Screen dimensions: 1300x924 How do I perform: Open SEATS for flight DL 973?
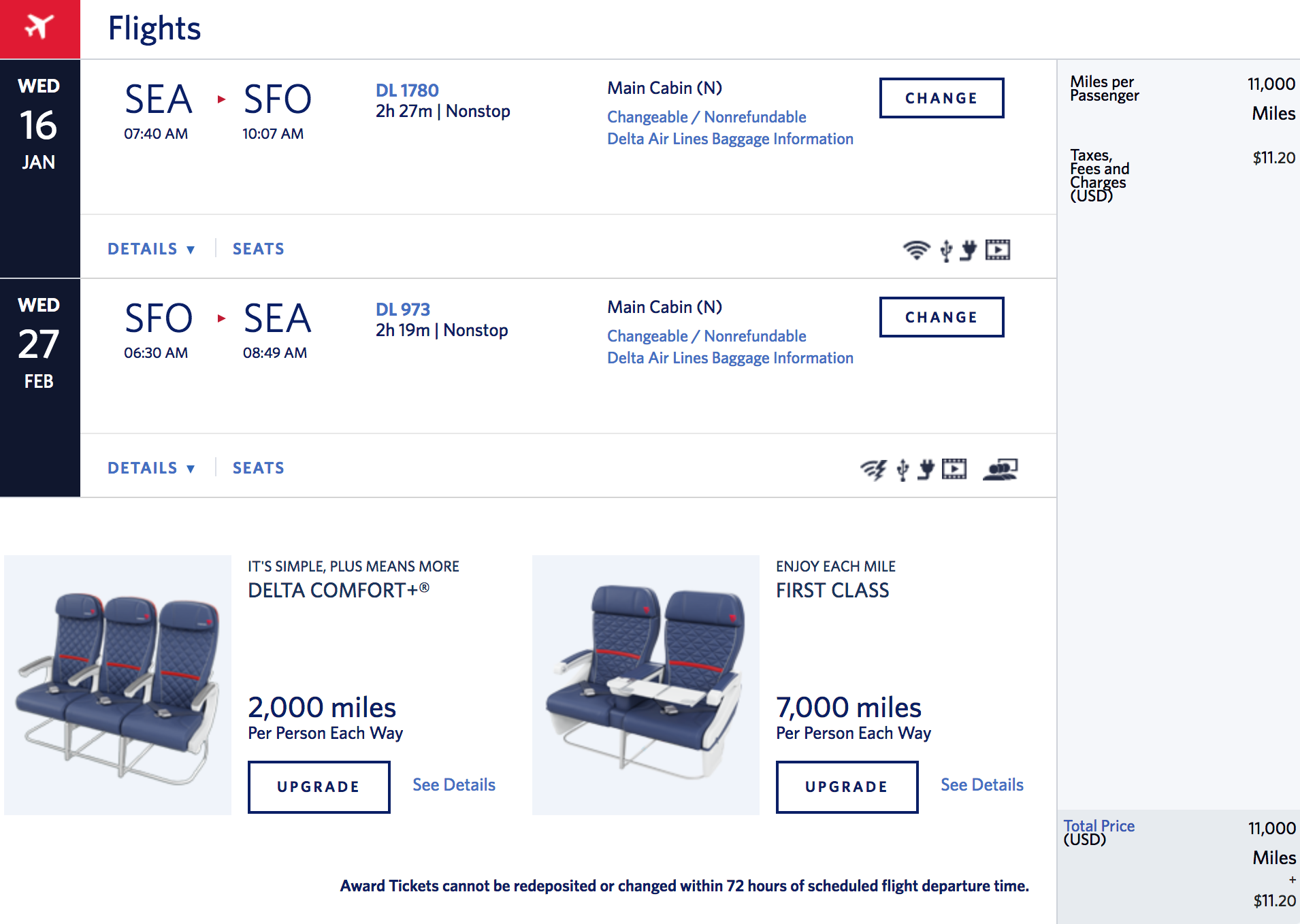click(x=259, y=468)
